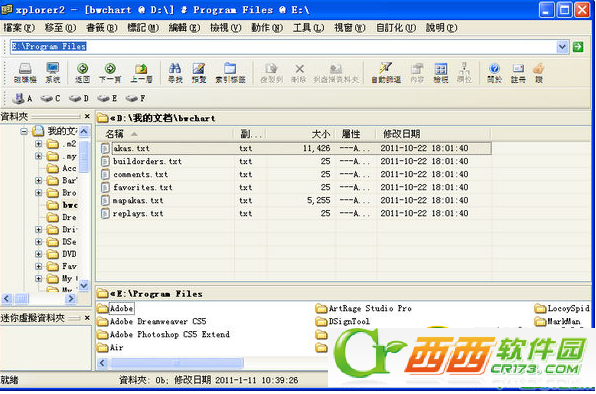Viewport: 596px width, 394px height.
Task: Select the akas.txt file
Action: pos(131,149)
